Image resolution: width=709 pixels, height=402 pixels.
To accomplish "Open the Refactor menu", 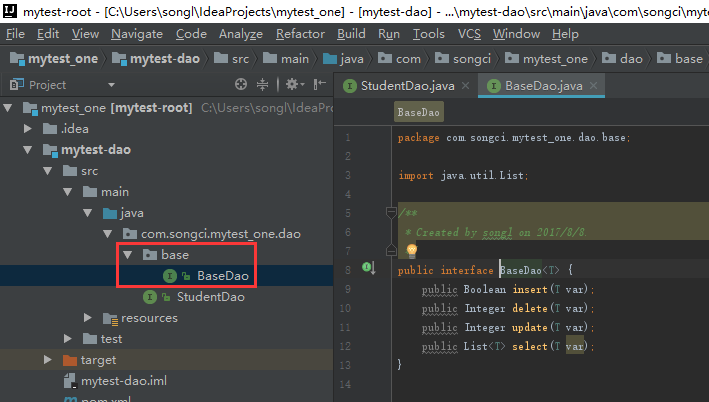I will tap(300, 34).
